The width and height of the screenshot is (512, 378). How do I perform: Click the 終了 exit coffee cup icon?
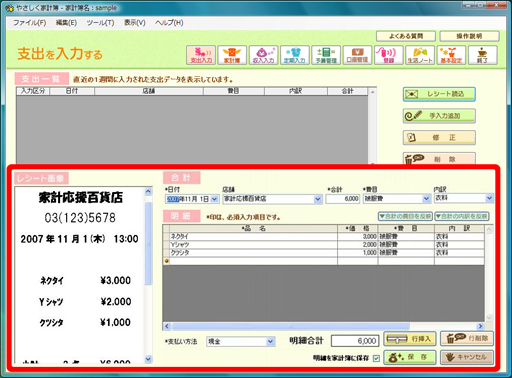pos(483,55)
